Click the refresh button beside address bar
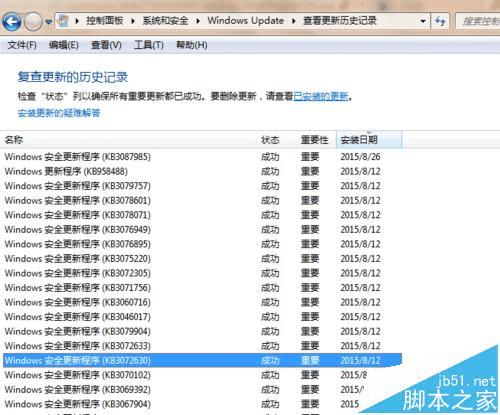 coord(440,21)
